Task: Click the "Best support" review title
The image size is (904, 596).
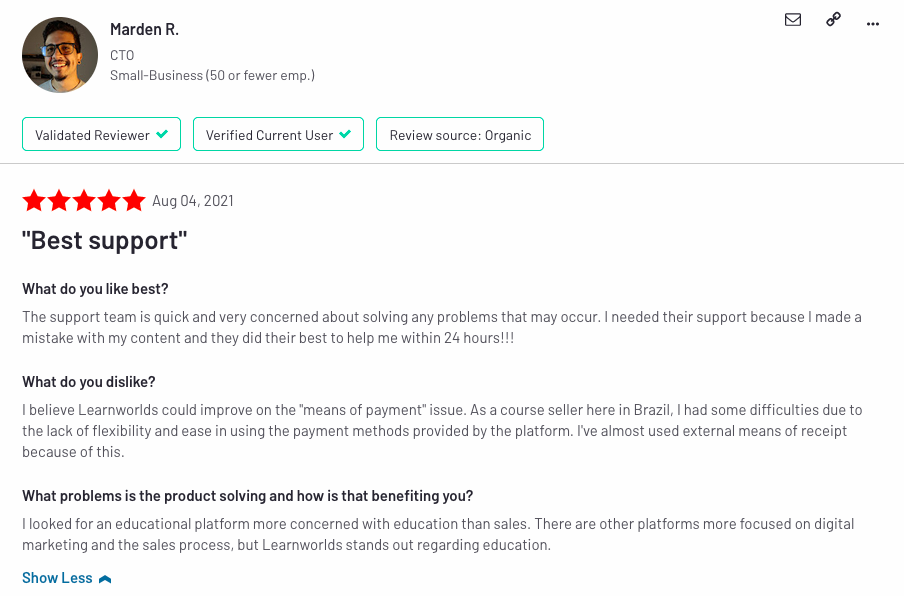Action: tap(104, 240)
